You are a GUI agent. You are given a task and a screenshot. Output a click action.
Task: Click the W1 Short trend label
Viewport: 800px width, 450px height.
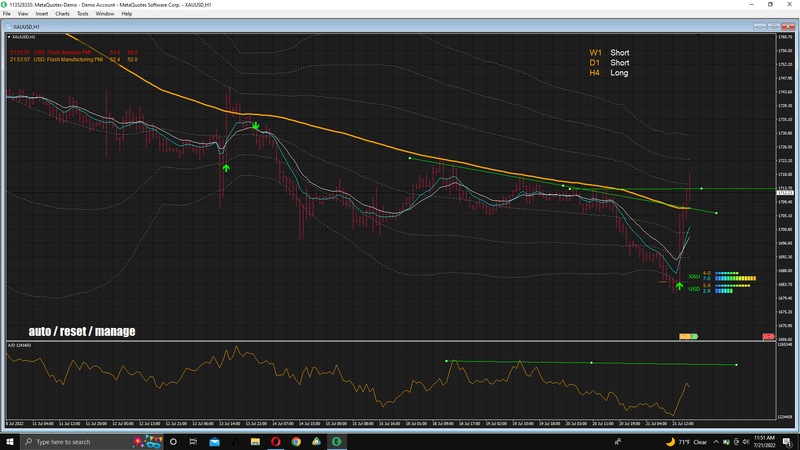(609, 52)
